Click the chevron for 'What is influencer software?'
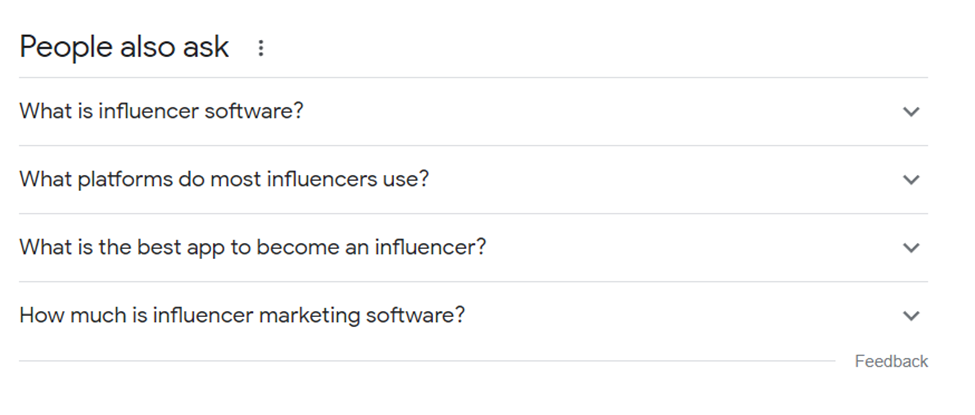 click(910, 112)
